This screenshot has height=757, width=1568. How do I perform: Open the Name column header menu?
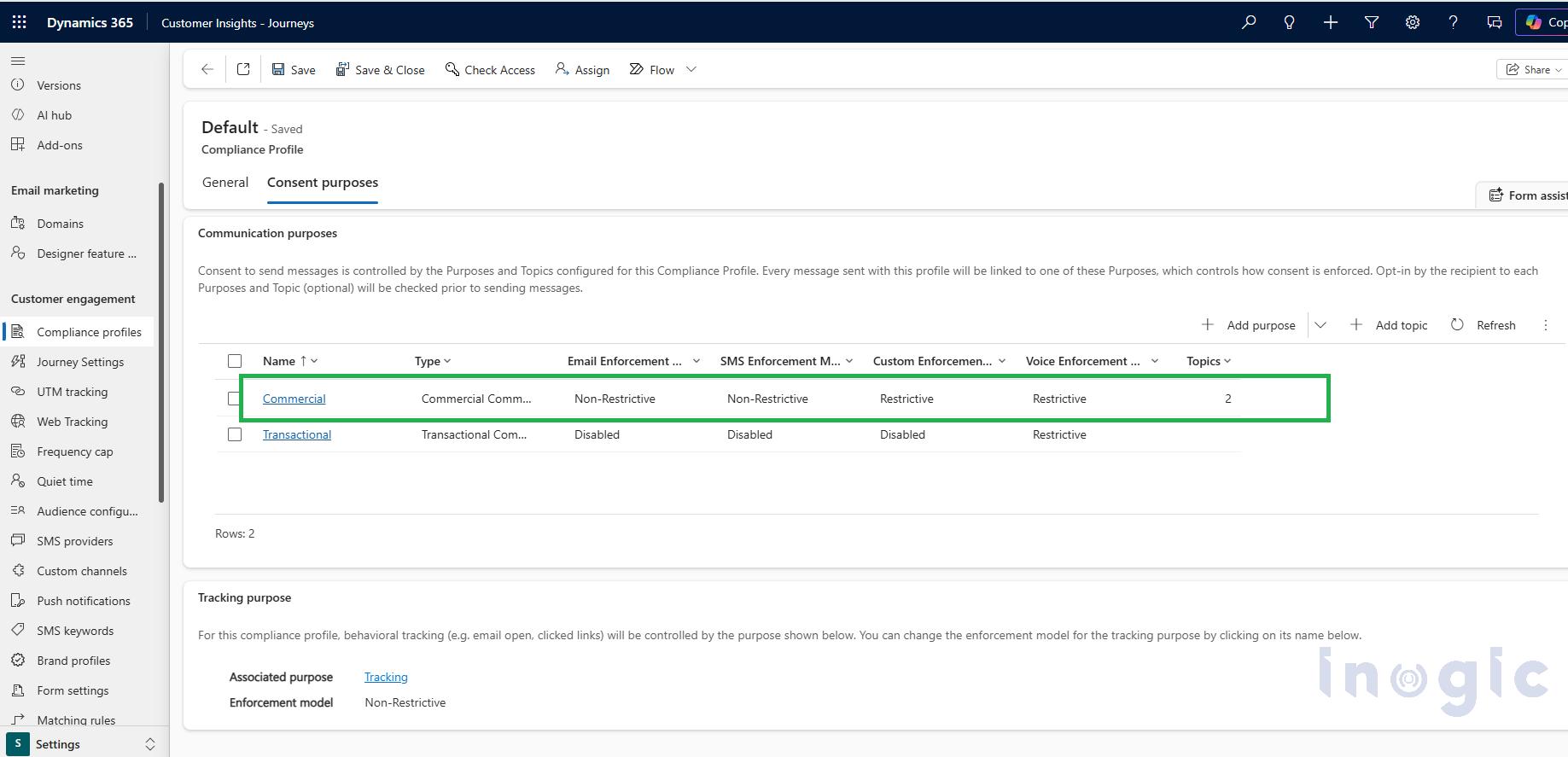pyautogui.click(x=290, y=361)
